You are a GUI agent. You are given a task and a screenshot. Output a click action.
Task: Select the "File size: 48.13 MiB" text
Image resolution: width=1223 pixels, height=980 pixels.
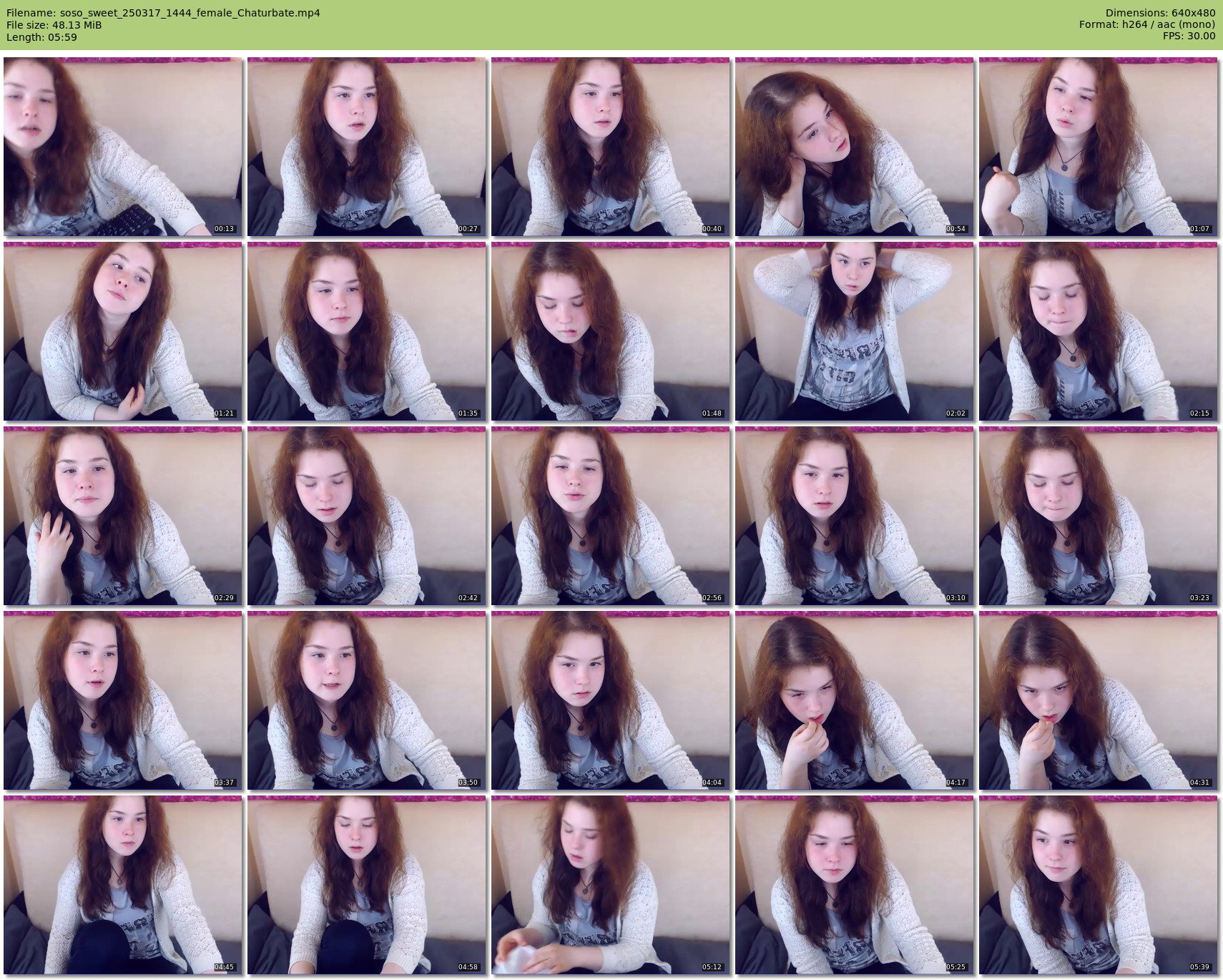54,25
